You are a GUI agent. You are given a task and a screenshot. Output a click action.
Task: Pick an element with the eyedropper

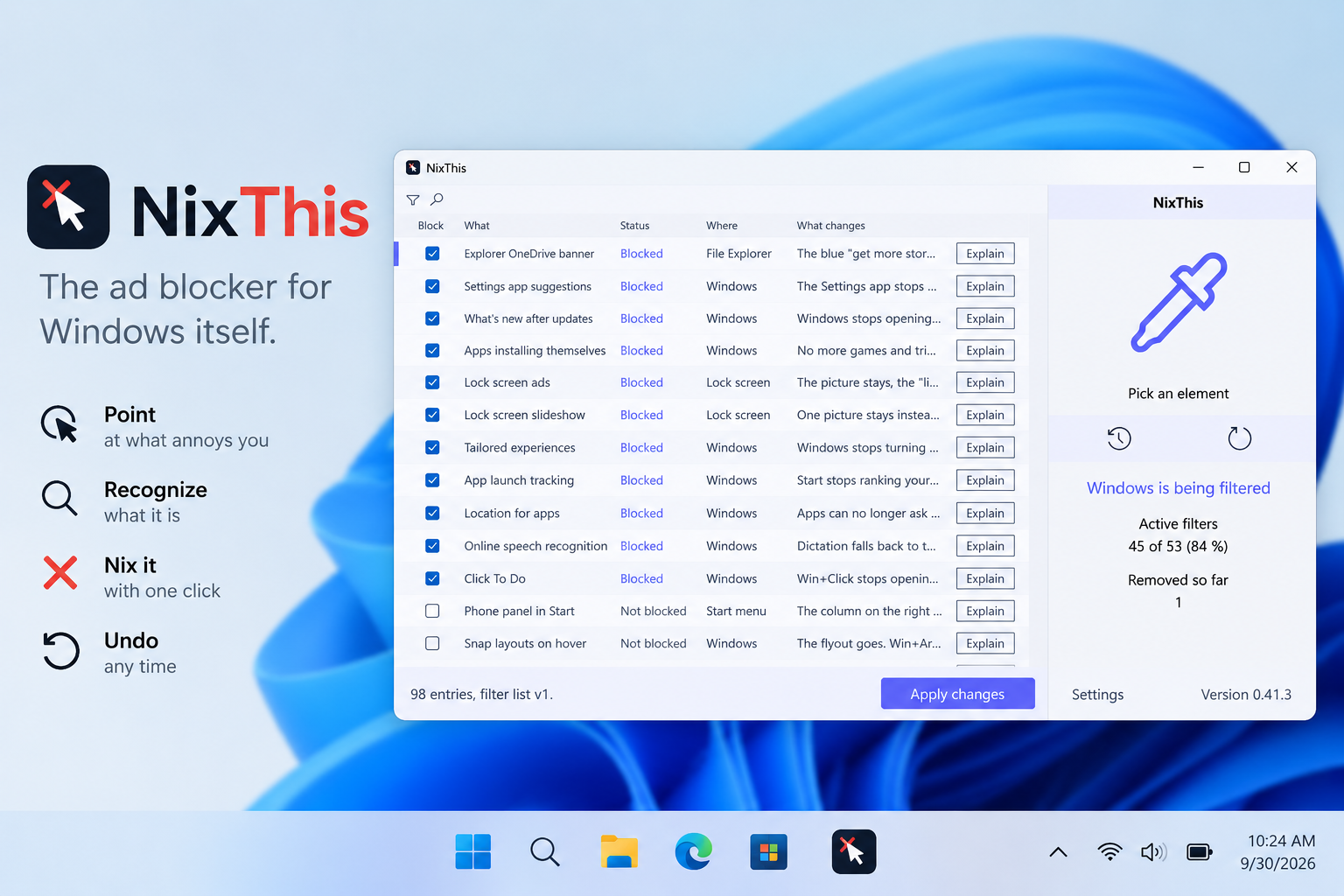click(x=1178, y=302)
